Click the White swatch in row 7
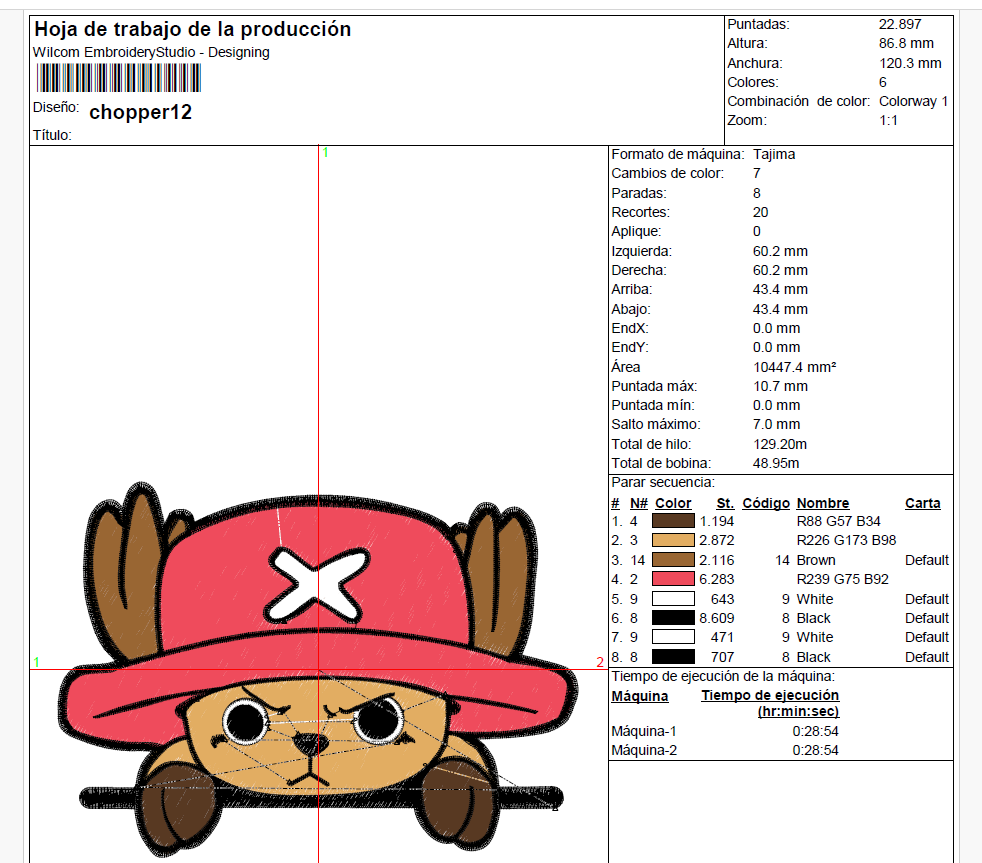The height and width of the screenshot is (863, 982). (x=673, y=637)
